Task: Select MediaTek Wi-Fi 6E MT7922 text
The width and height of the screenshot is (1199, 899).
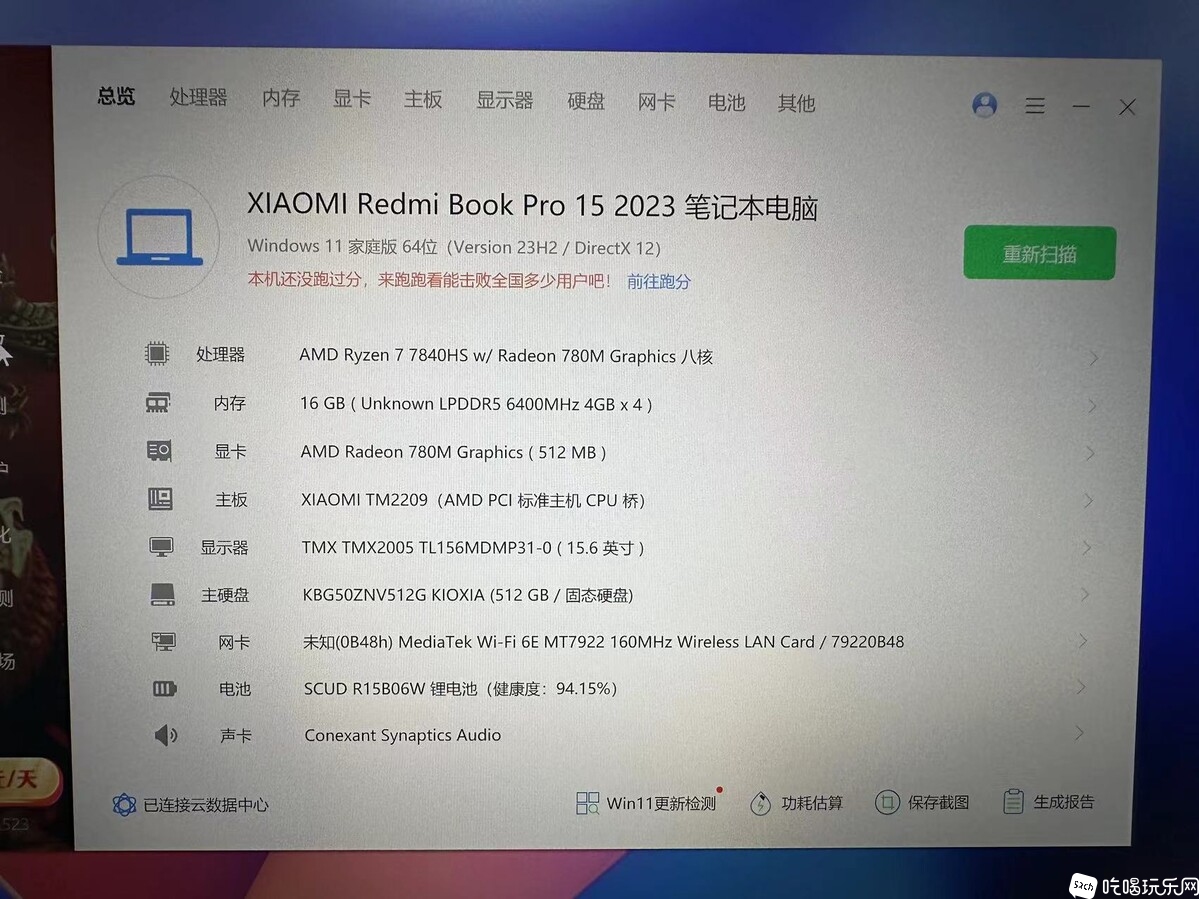Action: coord(603,641)
